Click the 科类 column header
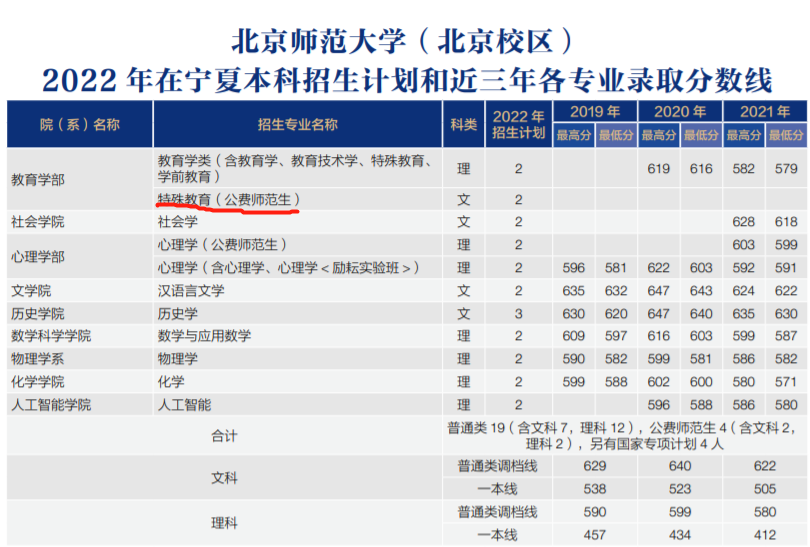The height and width of the screenshot is (547, 810). [463, 124]
